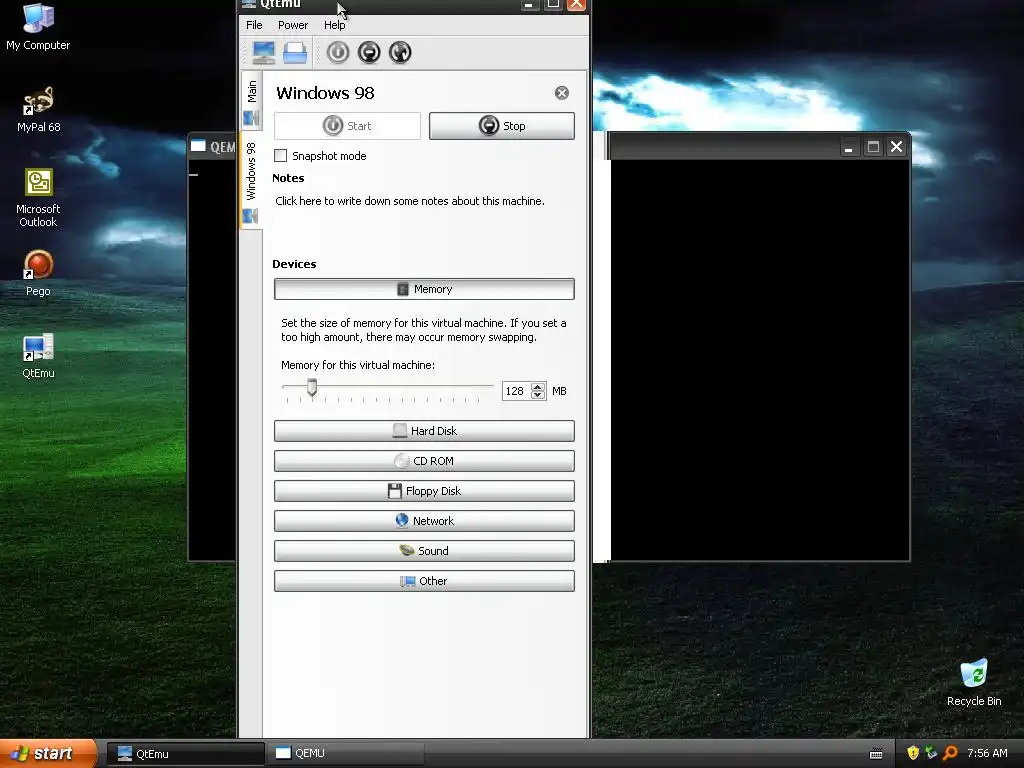Close the QEMU window on the right
The width and height of the screenshot is (1024, 768).
pos(897,147)
